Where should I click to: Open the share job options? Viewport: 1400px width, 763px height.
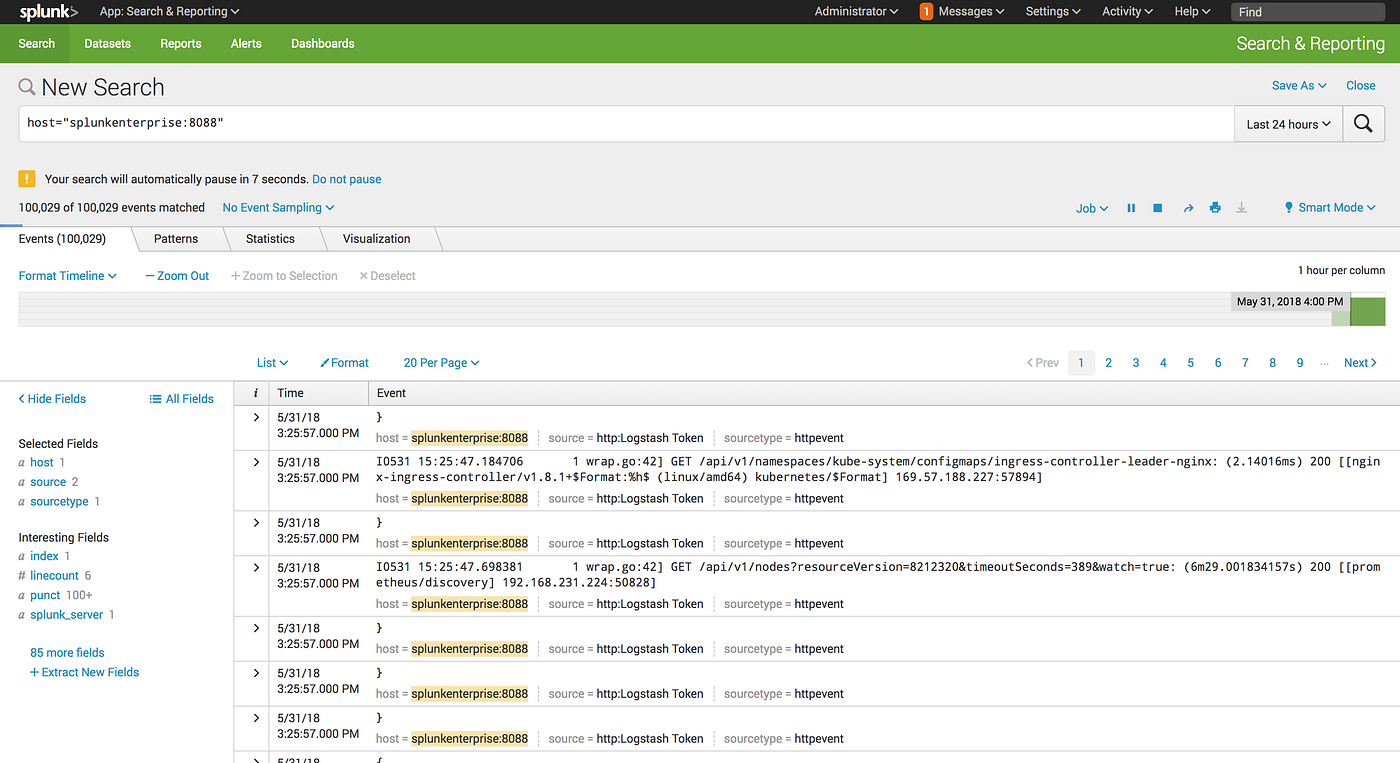(1188, 207)
